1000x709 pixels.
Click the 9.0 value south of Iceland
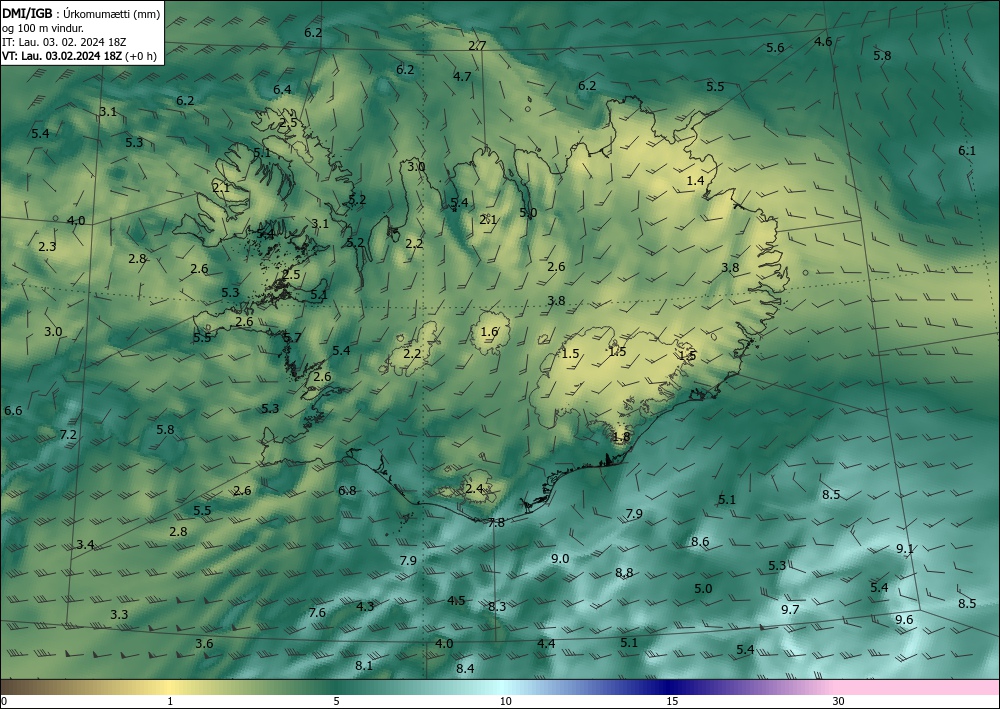[x=560, y=559]
